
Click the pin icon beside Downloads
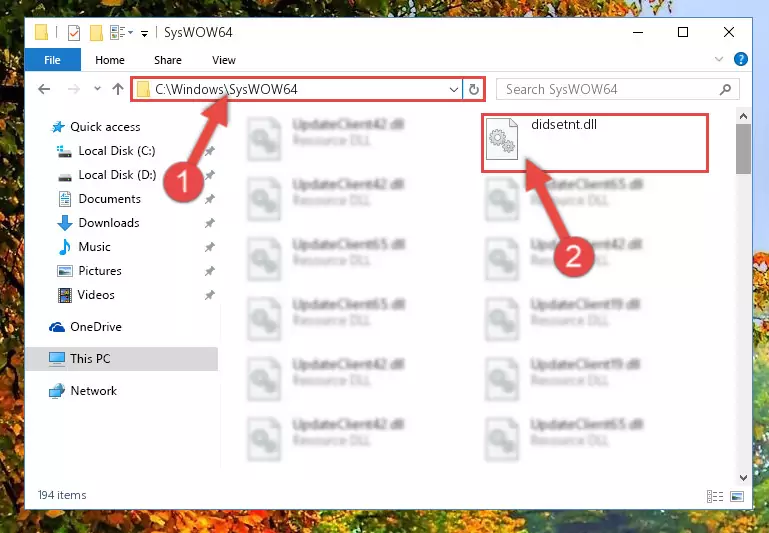pos(209,223)
